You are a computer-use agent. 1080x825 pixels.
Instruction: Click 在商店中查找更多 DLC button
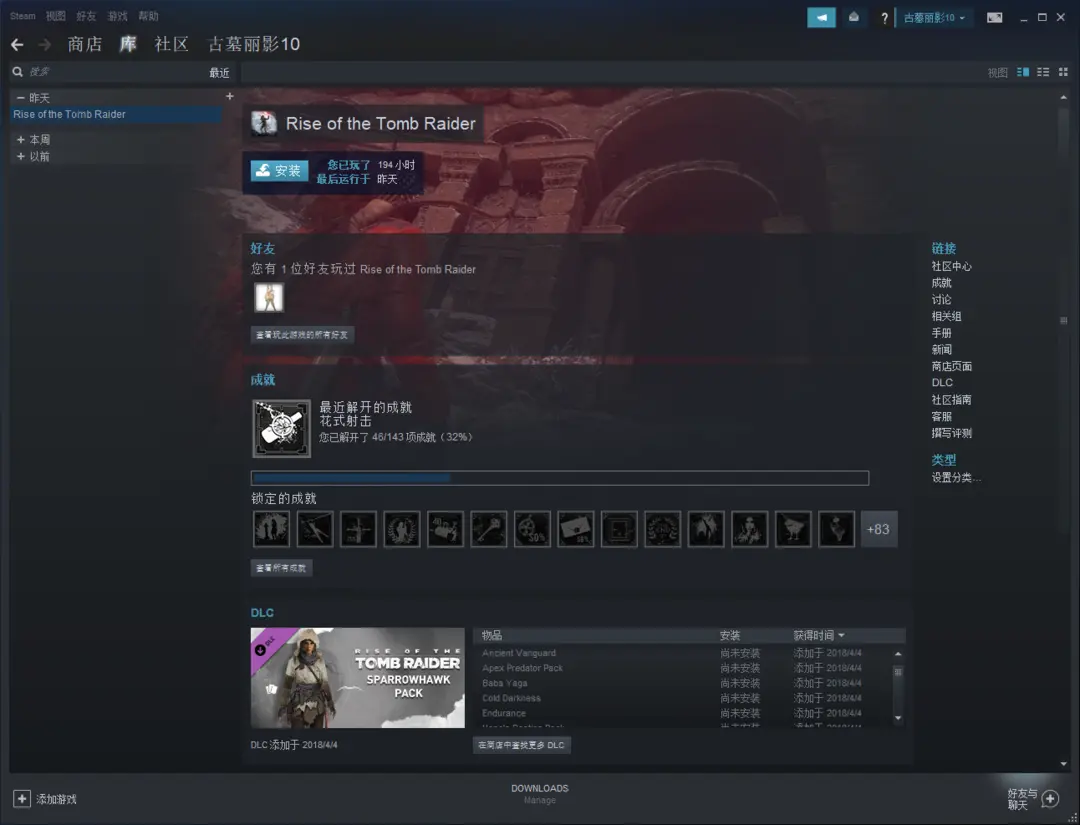(x=521, y=745)
